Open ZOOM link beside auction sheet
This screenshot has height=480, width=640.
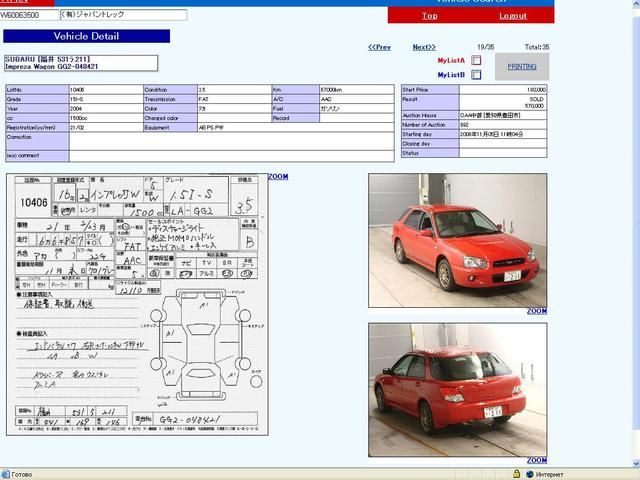point(278,176)
